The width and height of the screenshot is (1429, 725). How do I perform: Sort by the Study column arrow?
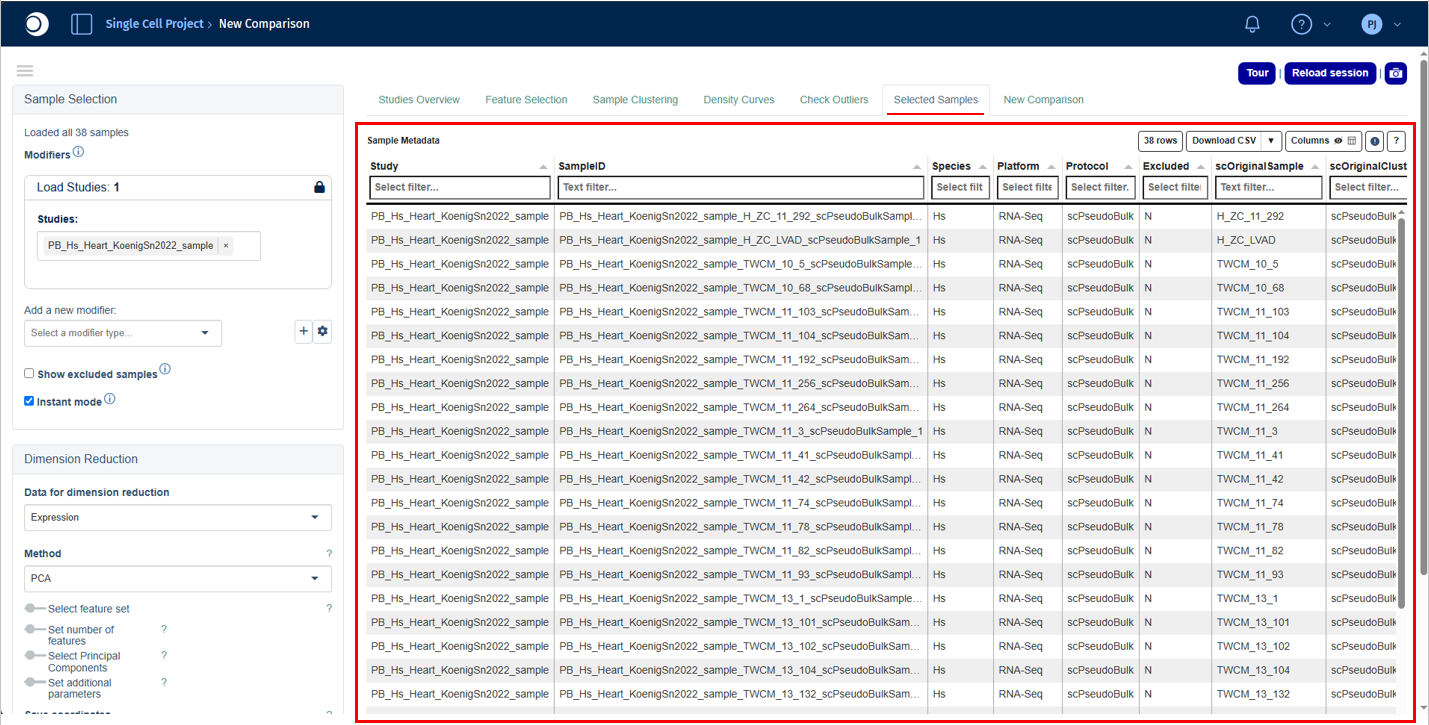pos(543,166)
